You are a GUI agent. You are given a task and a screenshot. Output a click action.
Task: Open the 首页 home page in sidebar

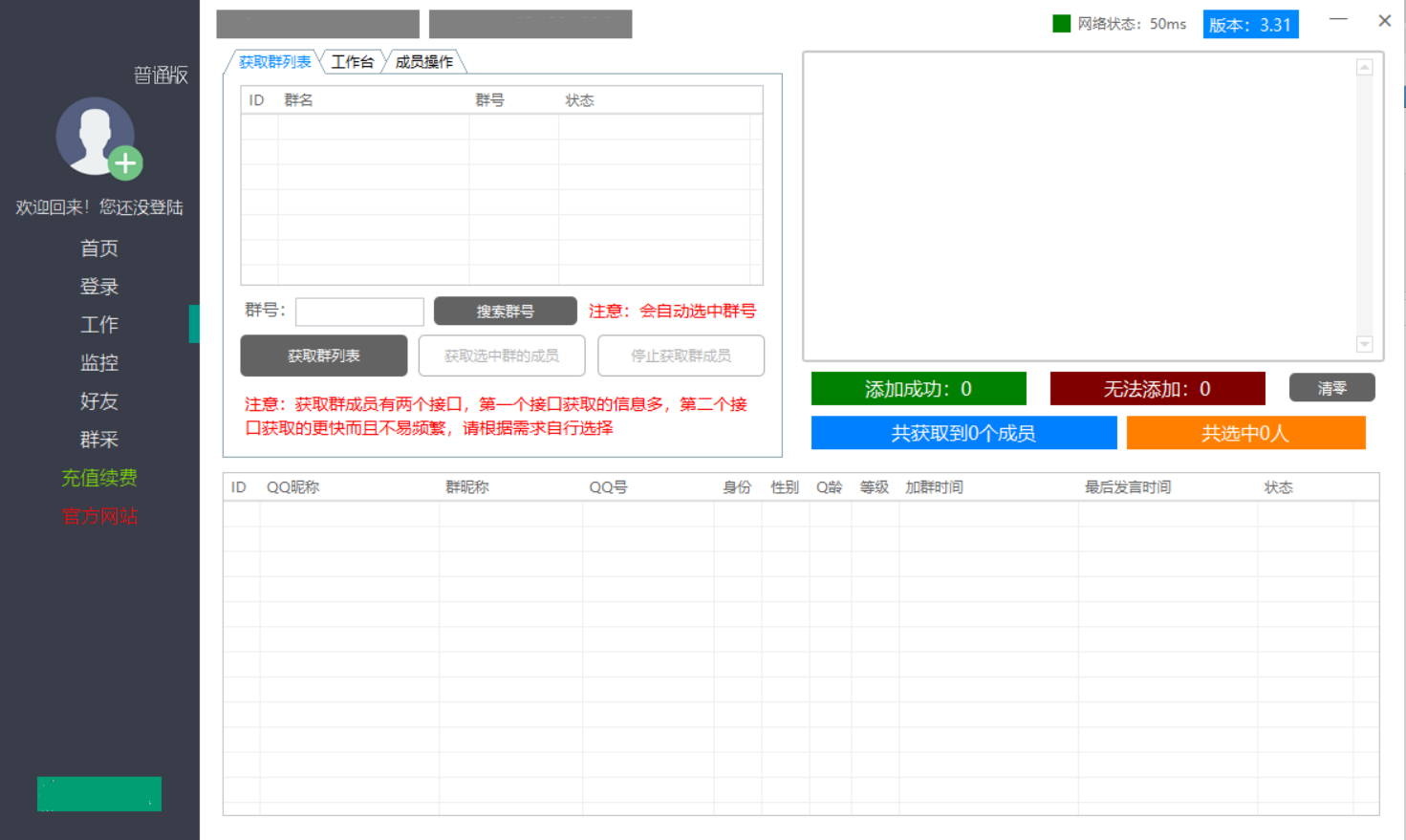(x=99, y=248)
